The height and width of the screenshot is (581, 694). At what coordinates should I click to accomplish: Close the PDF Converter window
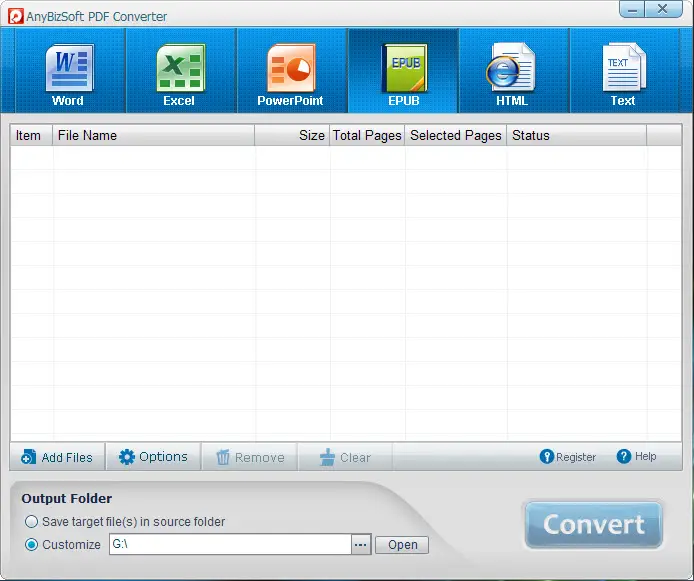click(x=663, y=9)
